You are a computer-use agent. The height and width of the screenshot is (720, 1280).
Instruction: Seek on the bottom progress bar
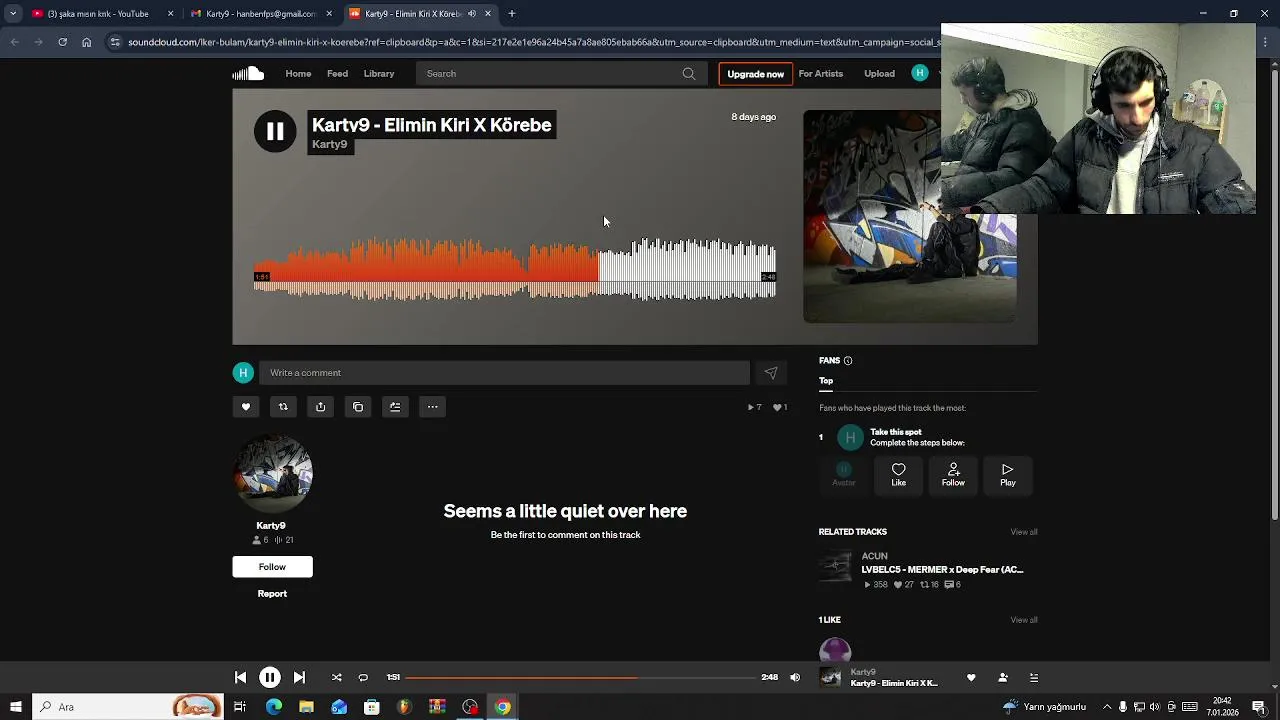coord(580,677)
